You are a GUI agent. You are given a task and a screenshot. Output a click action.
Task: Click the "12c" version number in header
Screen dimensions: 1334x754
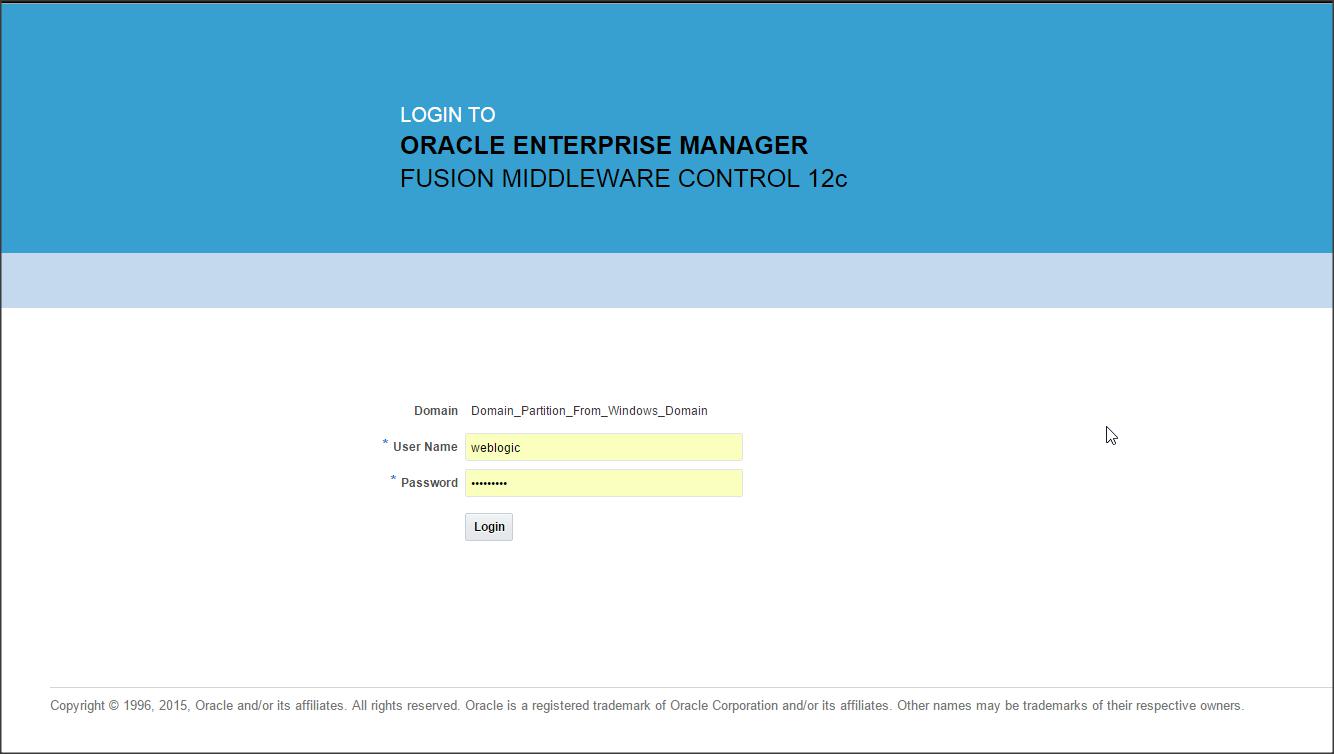(827, 179)
